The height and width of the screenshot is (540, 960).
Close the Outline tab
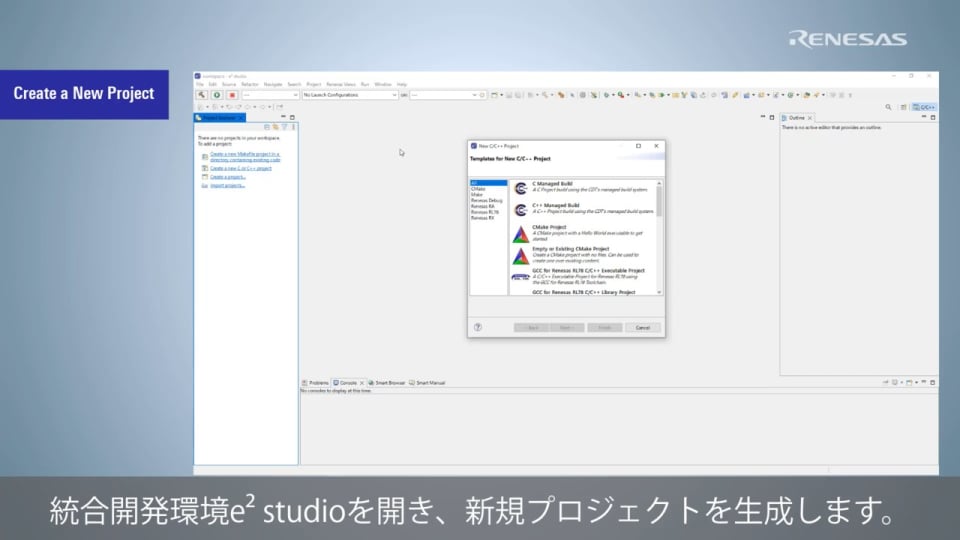(810, 118)
